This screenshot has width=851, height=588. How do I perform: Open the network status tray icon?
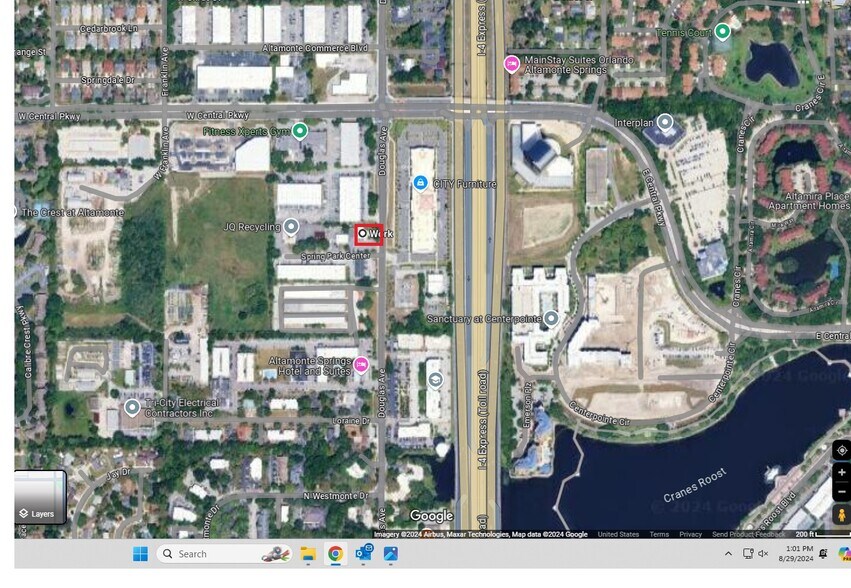748,554
